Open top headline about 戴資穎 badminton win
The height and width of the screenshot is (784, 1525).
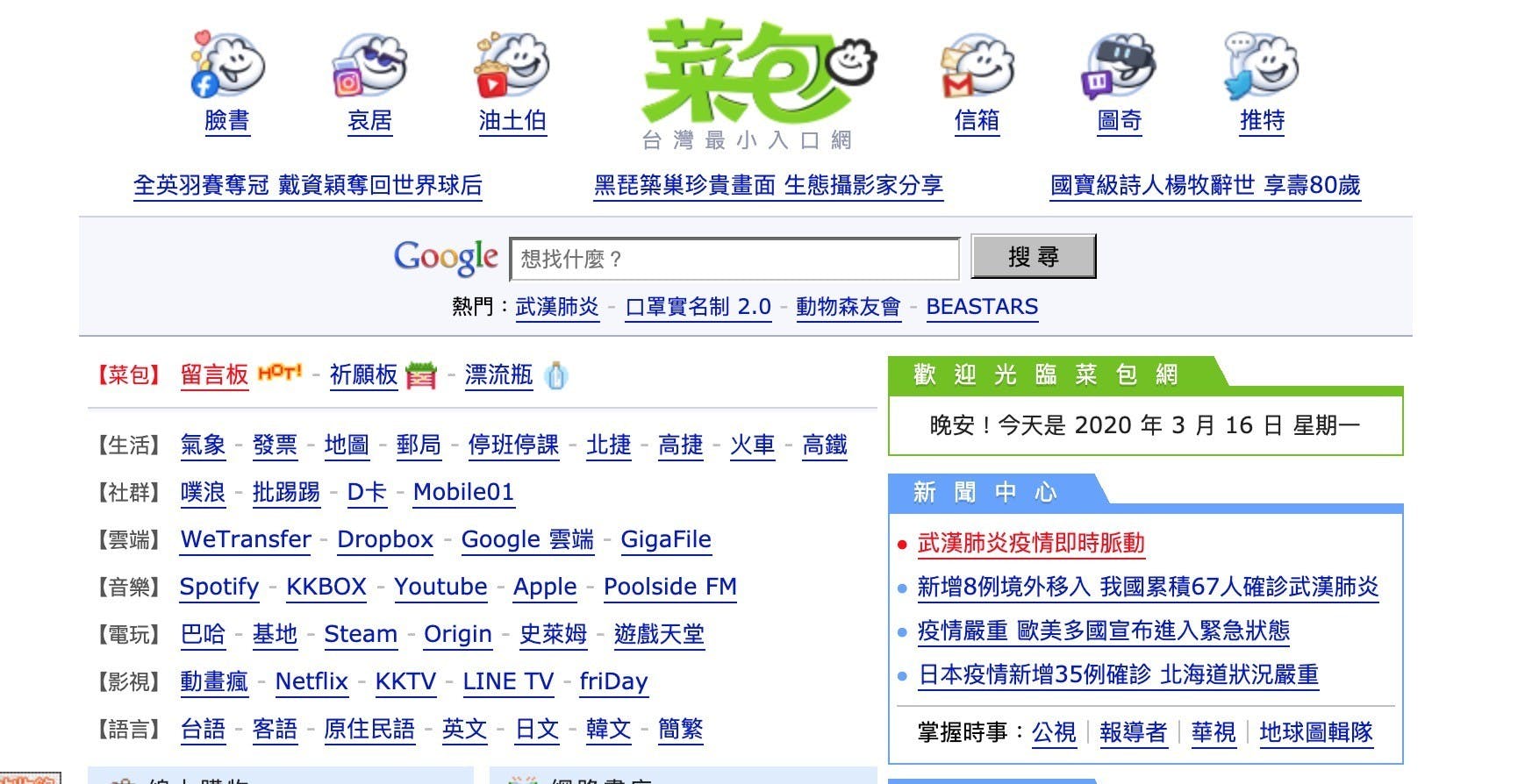308,186
